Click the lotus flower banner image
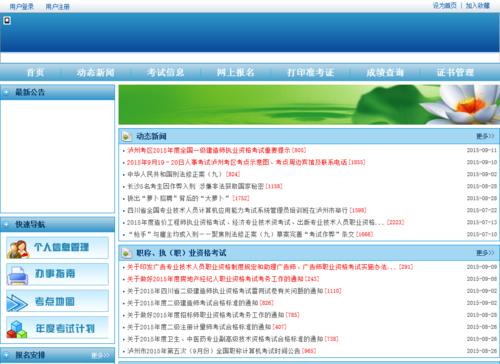The width and height of the screenshot is (500, 364). pyautogui.click(x=309, y=105)
